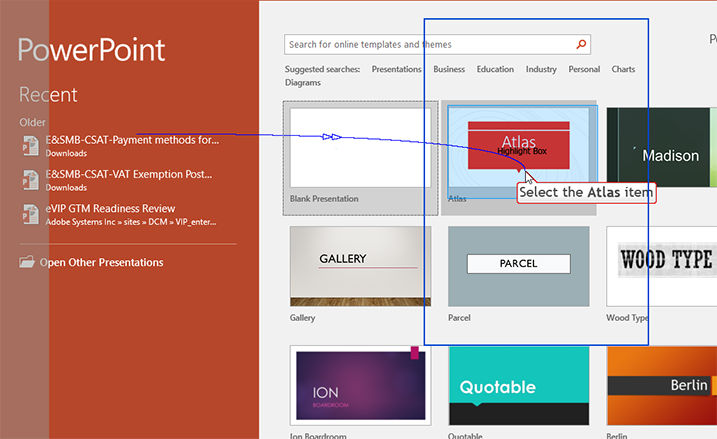Image resolution: width=717 pixels, height=439 pixels.
Task: Select the Business suggested search
Action: (449, 69)
